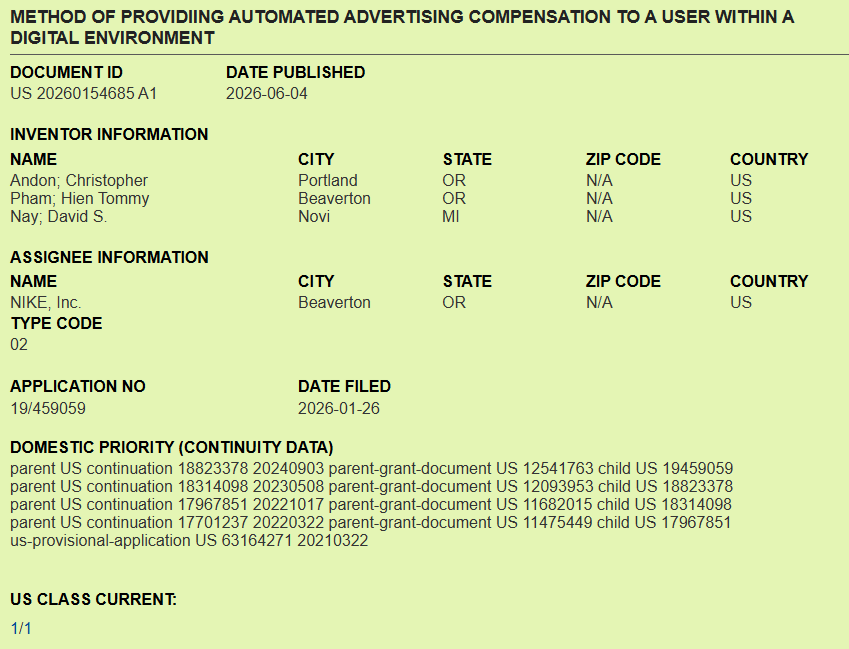Open the 1/1 US class link
The height and width of the screenshot is (649, 849).
pos(21,628)
